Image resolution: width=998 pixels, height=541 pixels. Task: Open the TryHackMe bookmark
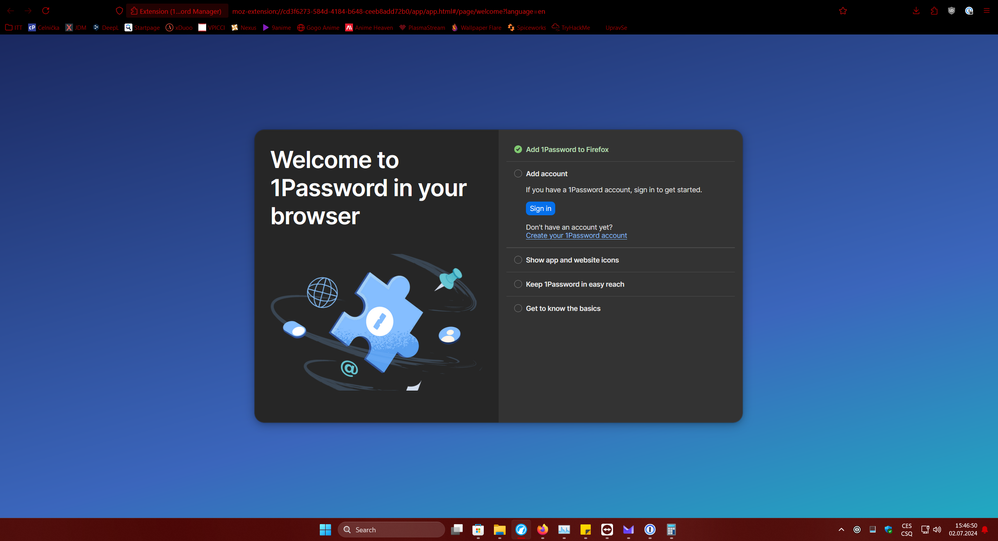[x=571, y=28]
